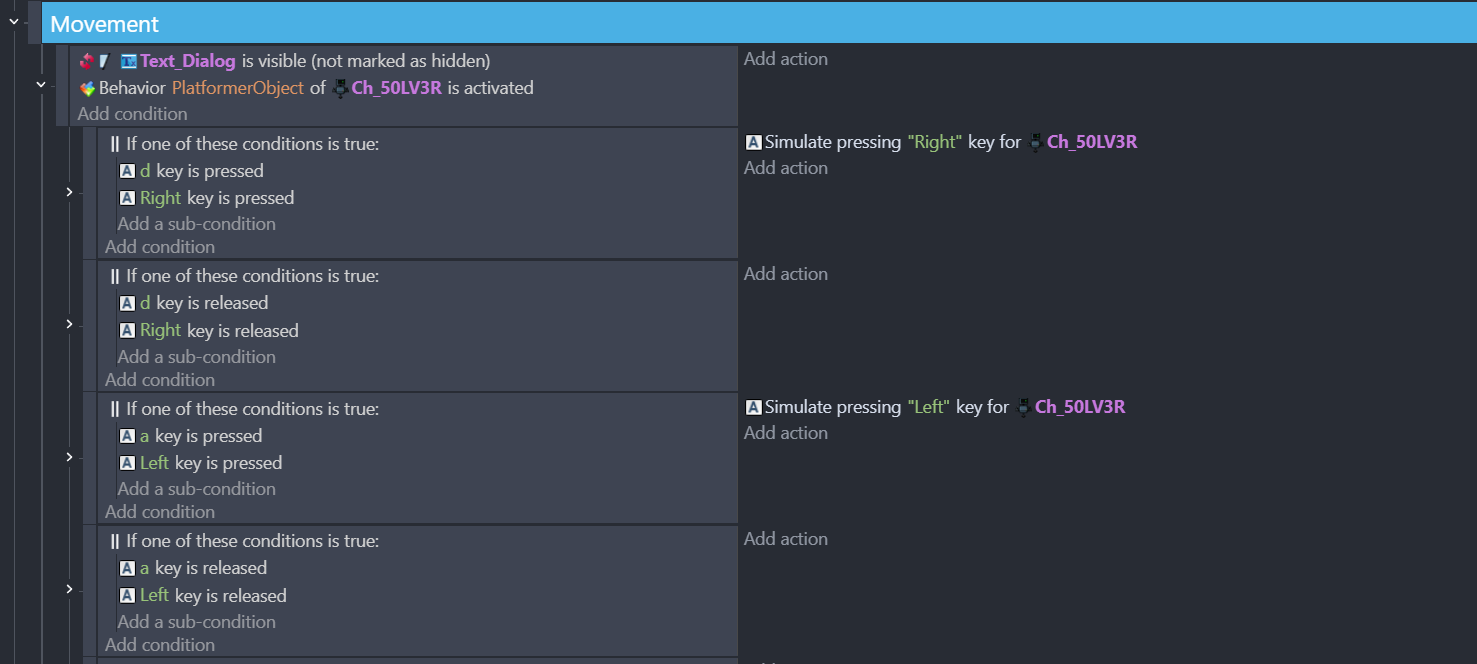1477x664 pixels.
Task: Collapse the Text_Dialog visible event
Action: coord(41,85)
